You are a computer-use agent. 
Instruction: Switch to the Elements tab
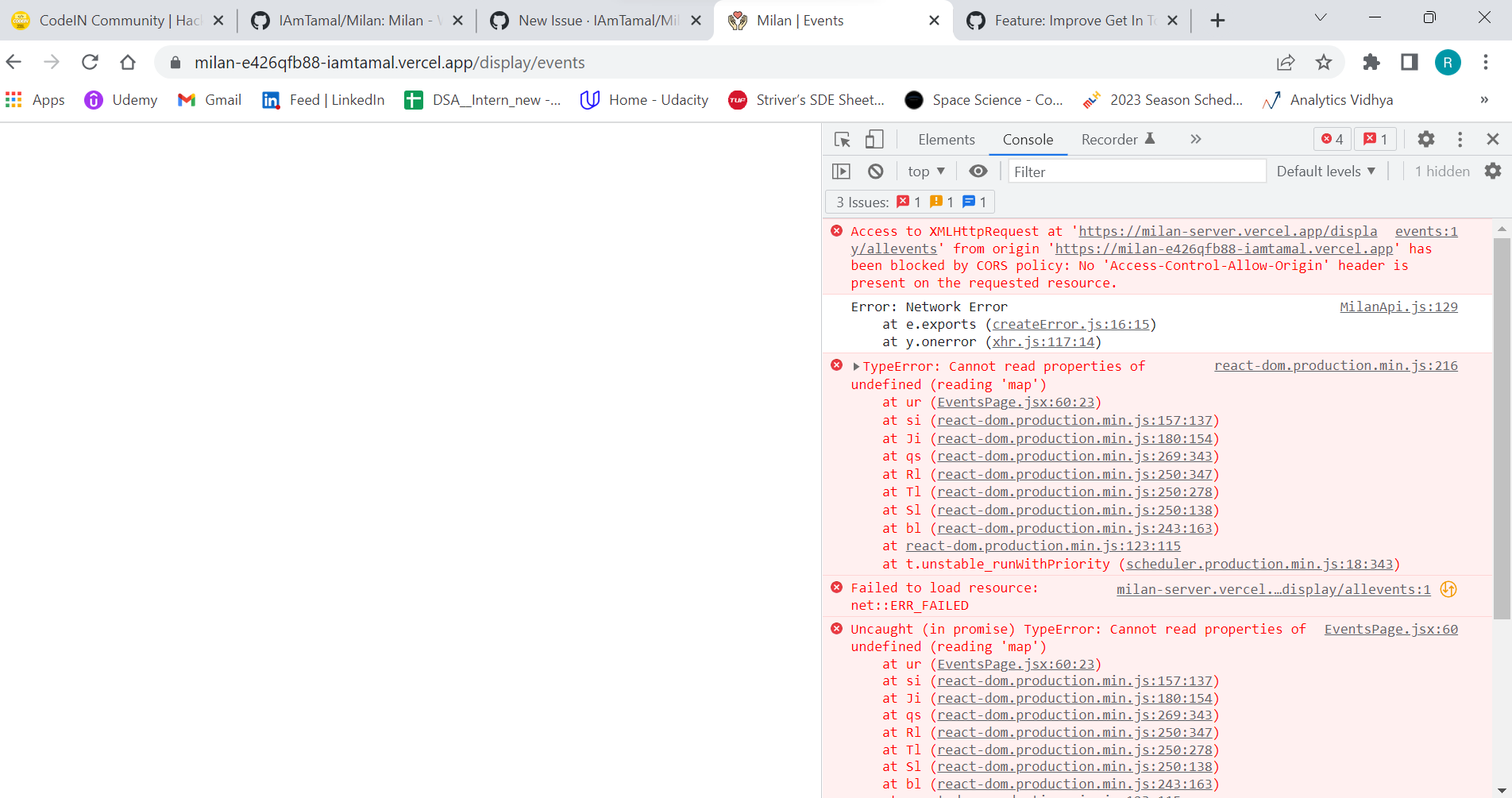(x=947, y=140)
